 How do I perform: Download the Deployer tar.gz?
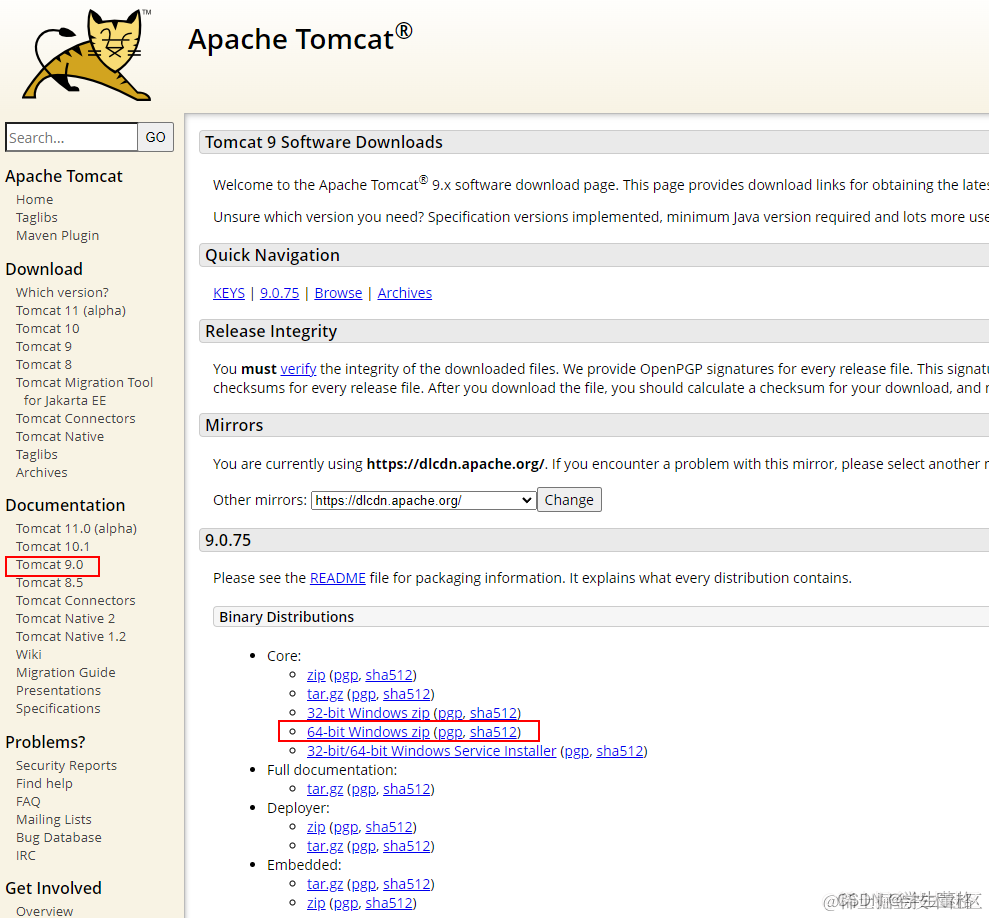pos(325,846)
